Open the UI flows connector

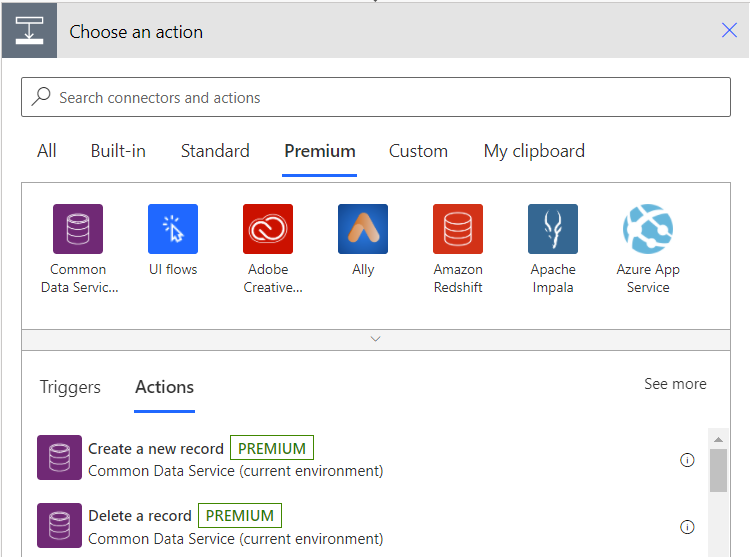click(173, 229)
